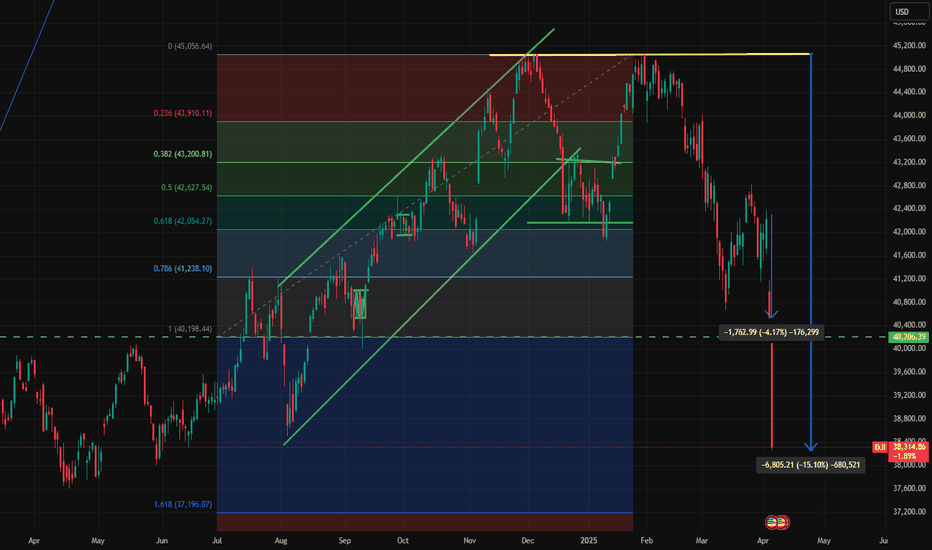Click the Mar label on time axis
Screen dimensions: 932x550
tap(702, 540)
